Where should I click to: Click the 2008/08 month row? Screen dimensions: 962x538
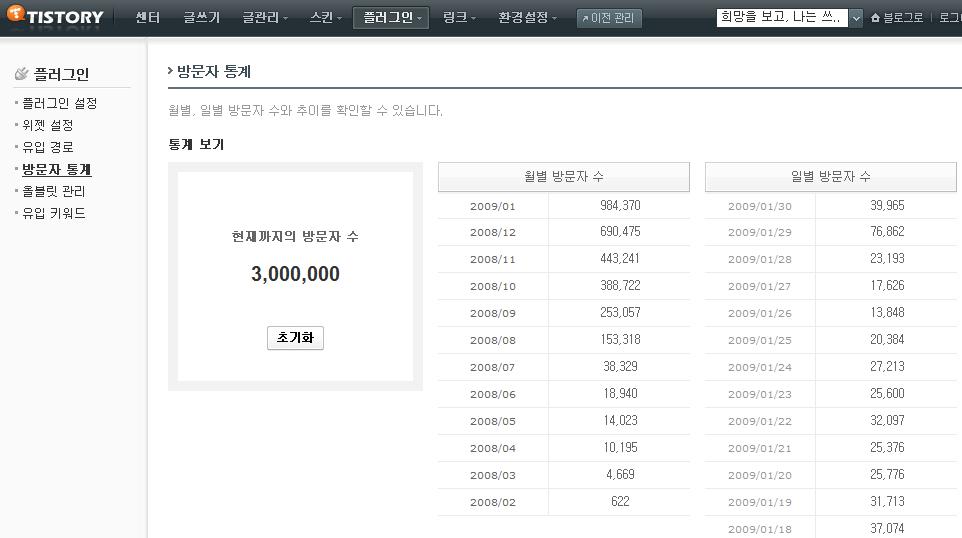click(x=564, y=340)
